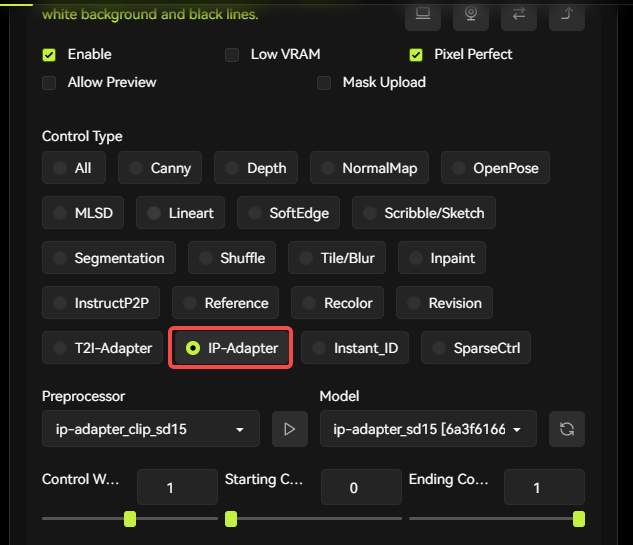This screenshot has width=633, height=545.
Task: Click the send dimensions up-arrow icon
Action: tap(567, 15)
